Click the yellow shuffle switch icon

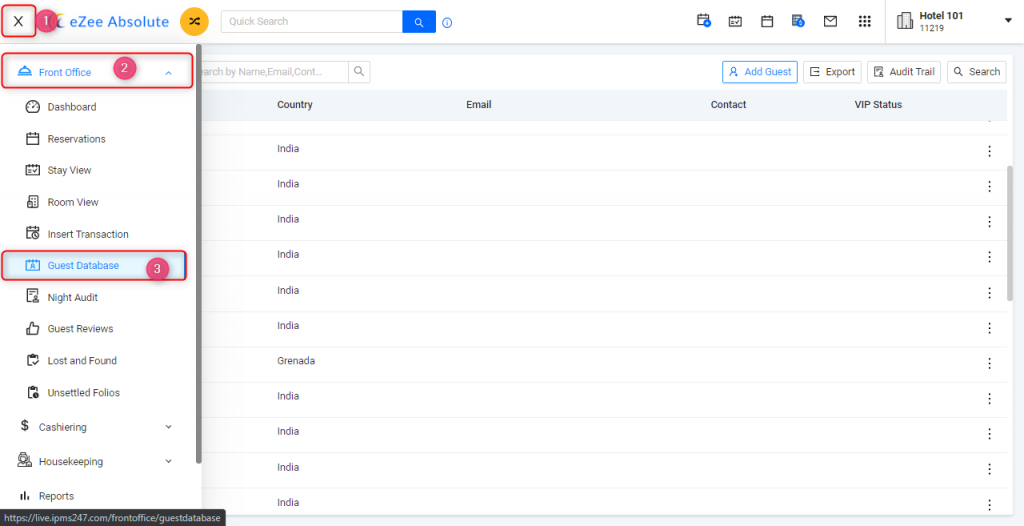pos(194,22)
